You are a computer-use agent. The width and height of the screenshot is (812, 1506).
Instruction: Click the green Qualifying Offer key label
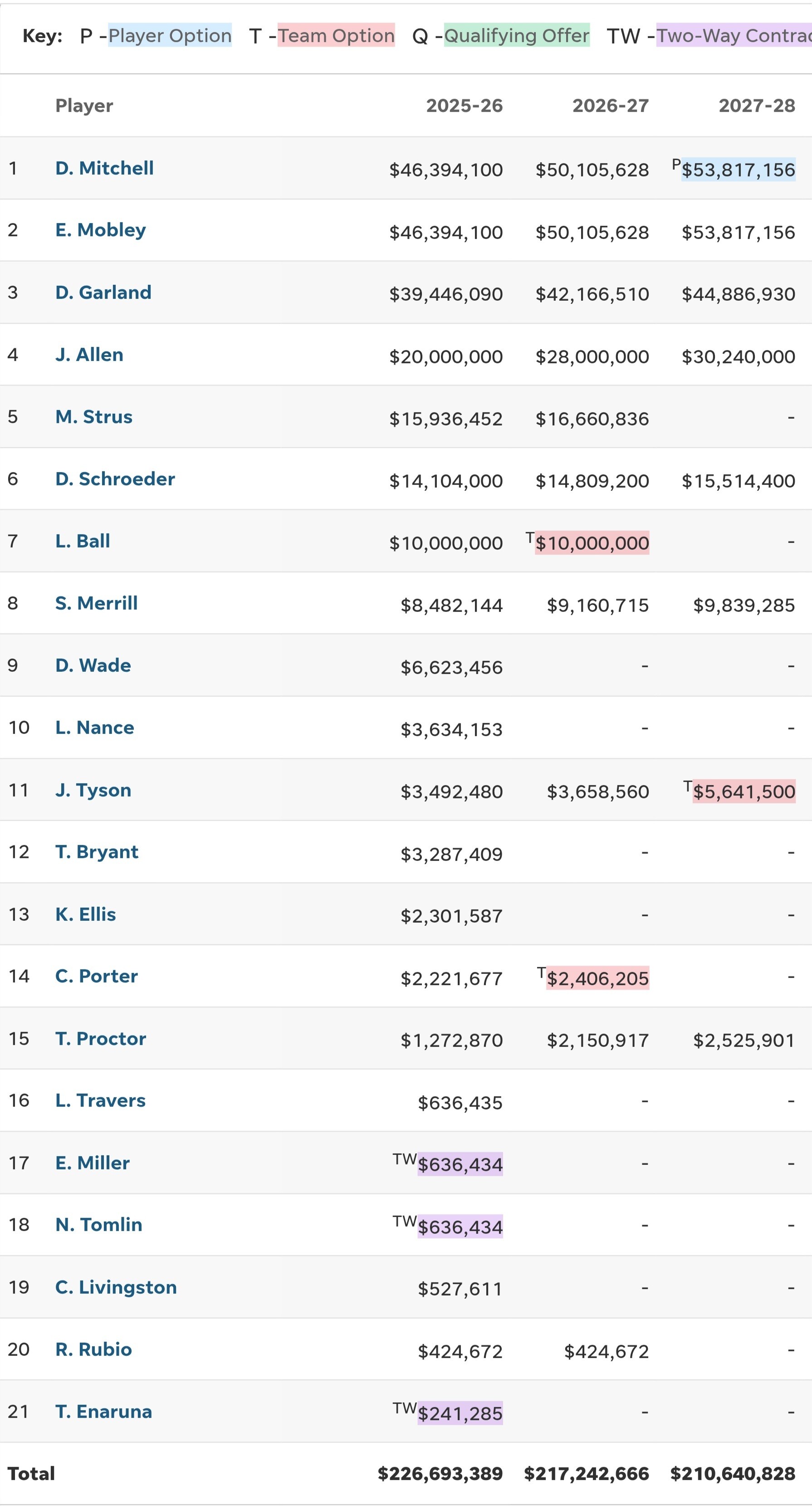coord(517,36)
